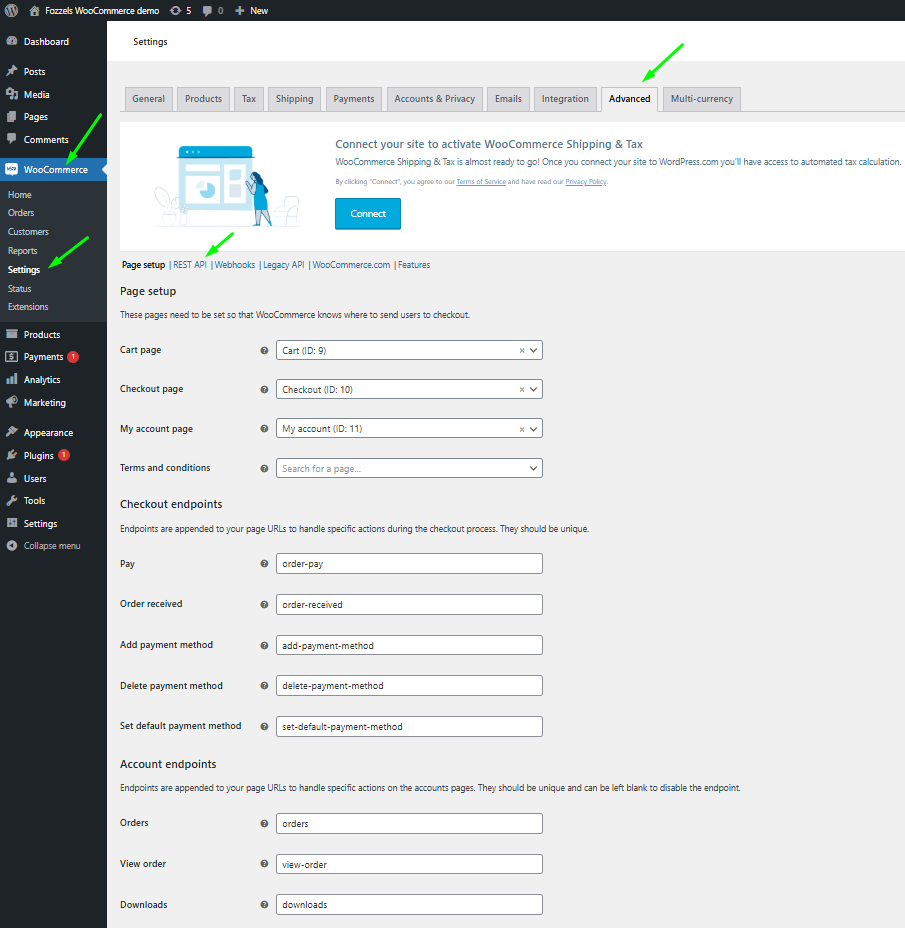Open the Terms of Service link
The height and width of the screenshot is (928, 905).
[x=481, y=182]
